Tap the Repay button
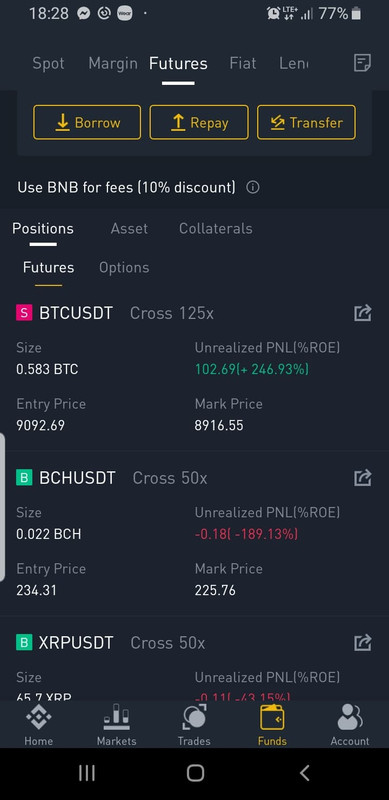 (x=199, y=122)
